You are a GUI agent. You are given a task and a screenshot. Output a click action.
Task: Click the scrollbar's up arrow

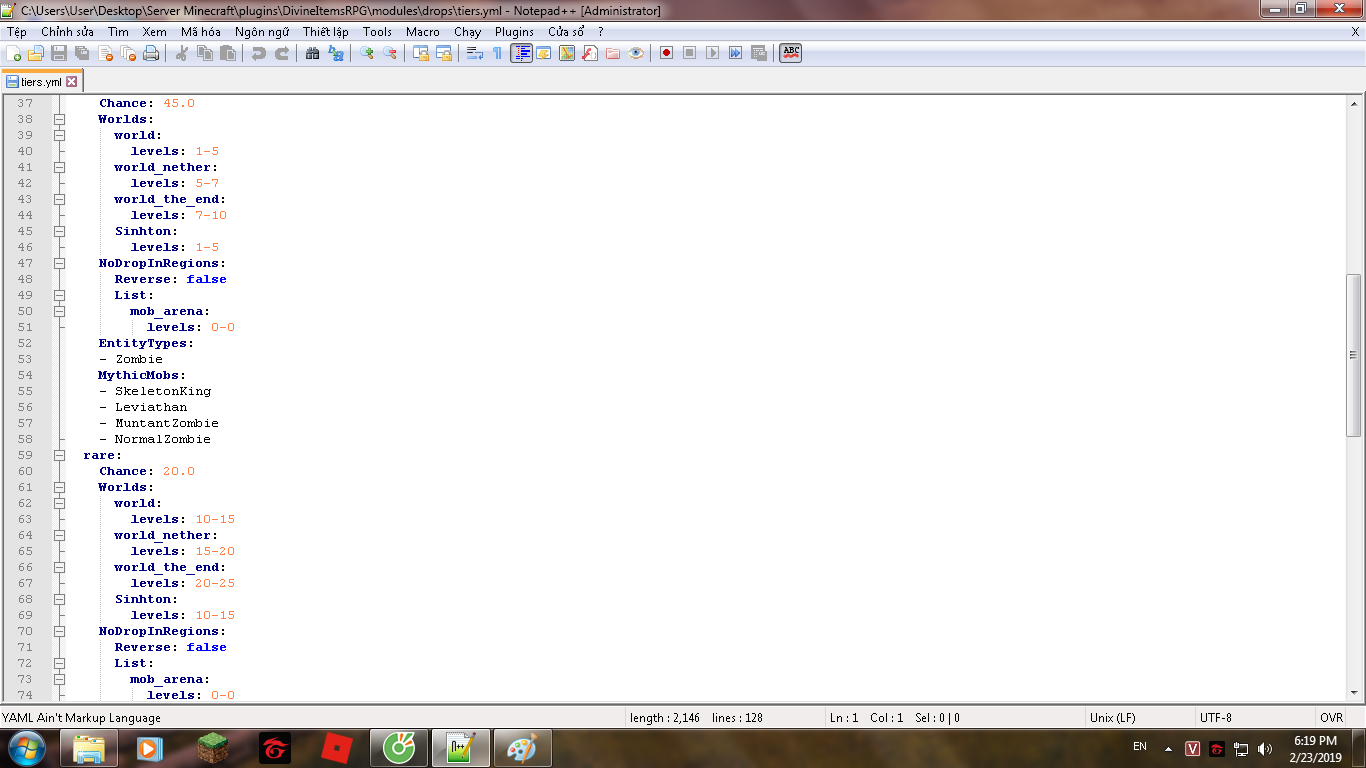point(1354,103)
